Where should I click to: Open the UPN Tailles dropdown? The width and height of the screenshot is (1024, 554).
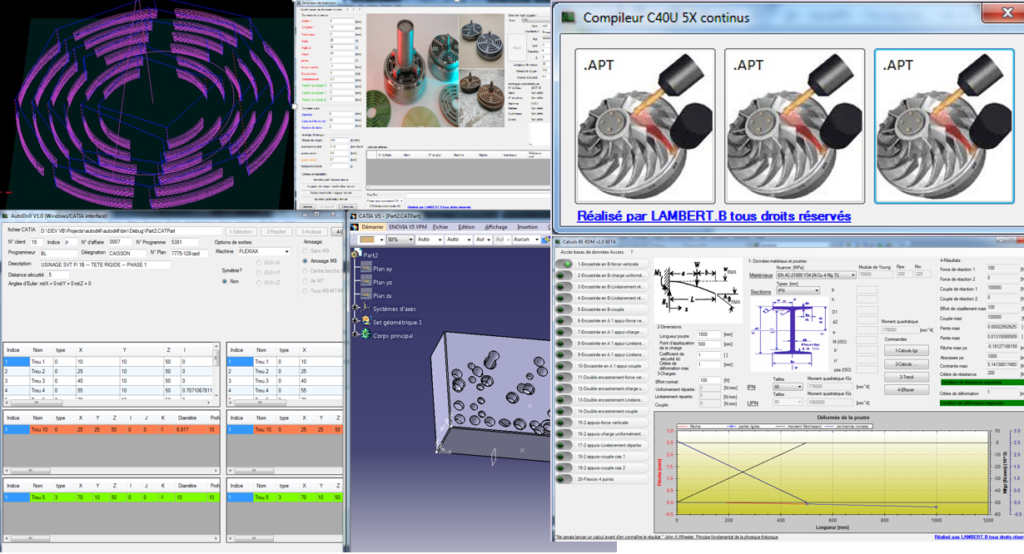pyautogui.click(x=787, y=402)
